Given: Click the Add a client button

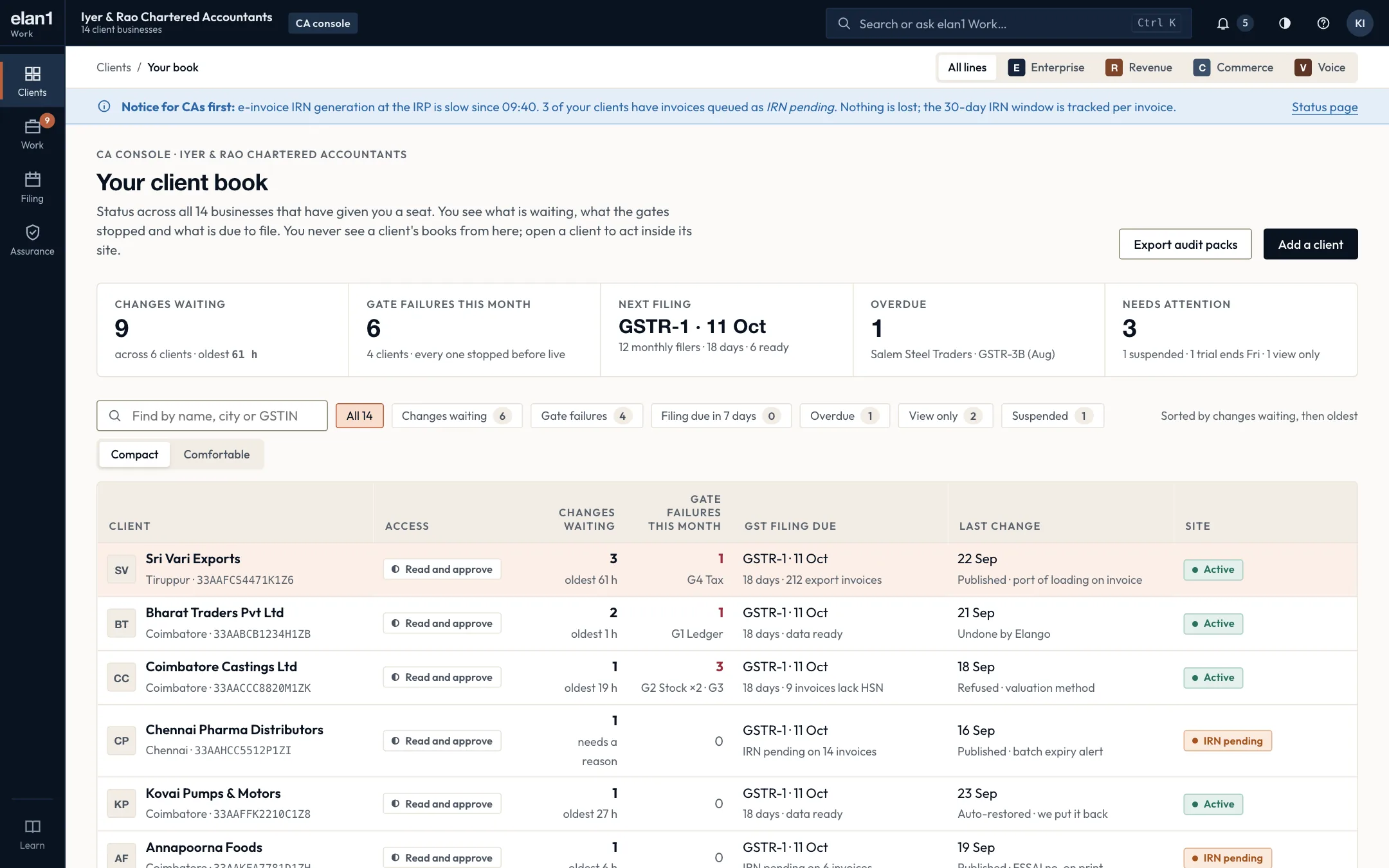Looking at the screenshot, I should coord(1311,244).
